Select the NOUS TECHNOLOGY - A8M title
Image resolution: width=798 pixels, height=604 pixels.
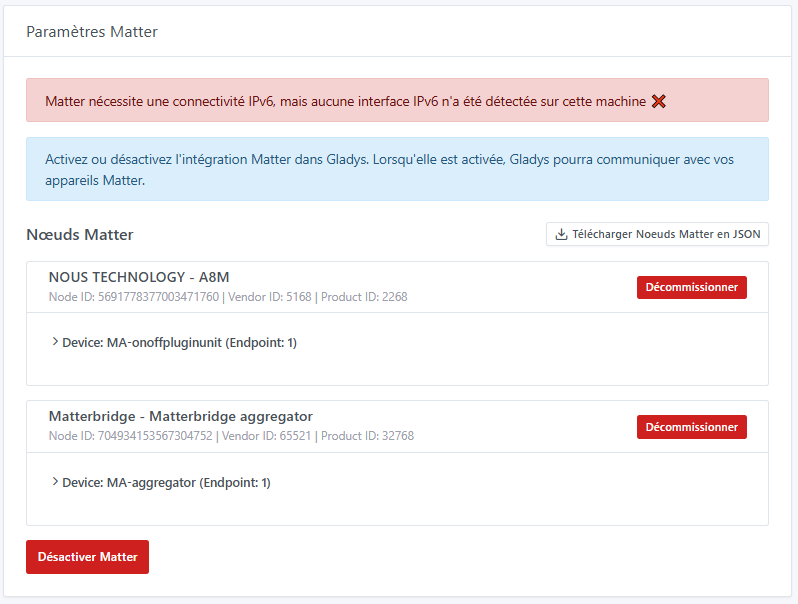139,277
